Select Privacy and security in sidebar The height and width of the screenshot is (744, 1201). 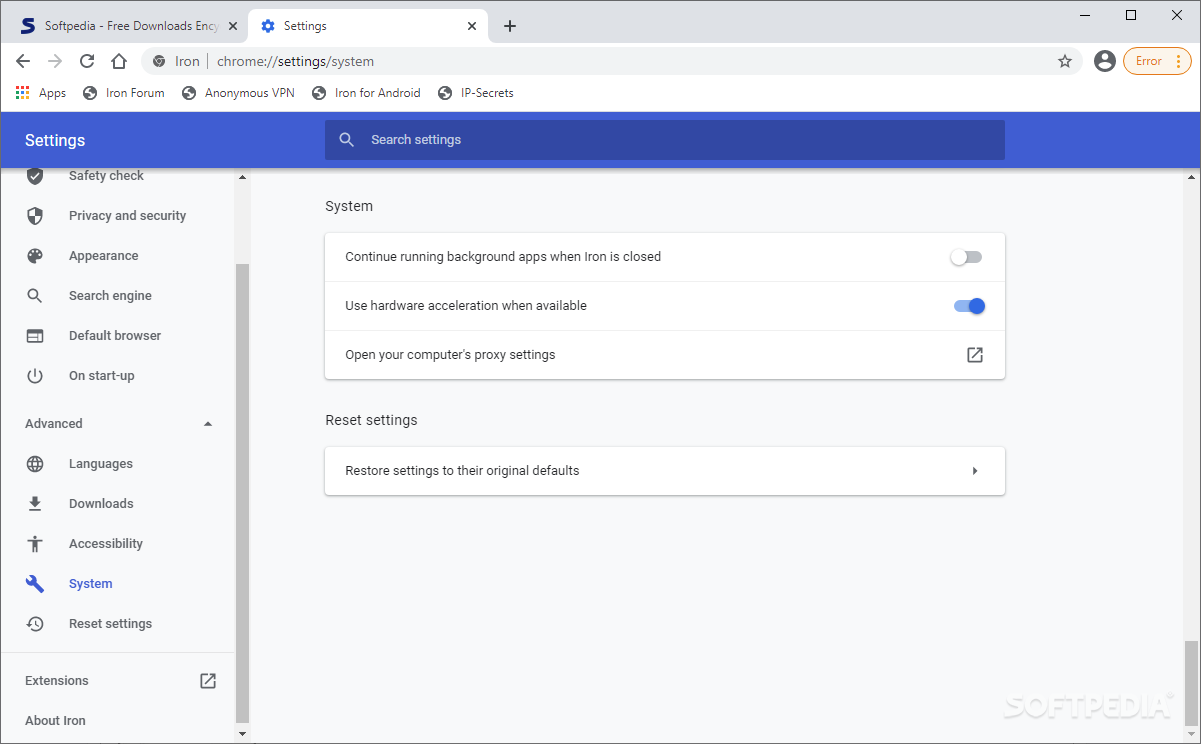click(x=127, y=216)
